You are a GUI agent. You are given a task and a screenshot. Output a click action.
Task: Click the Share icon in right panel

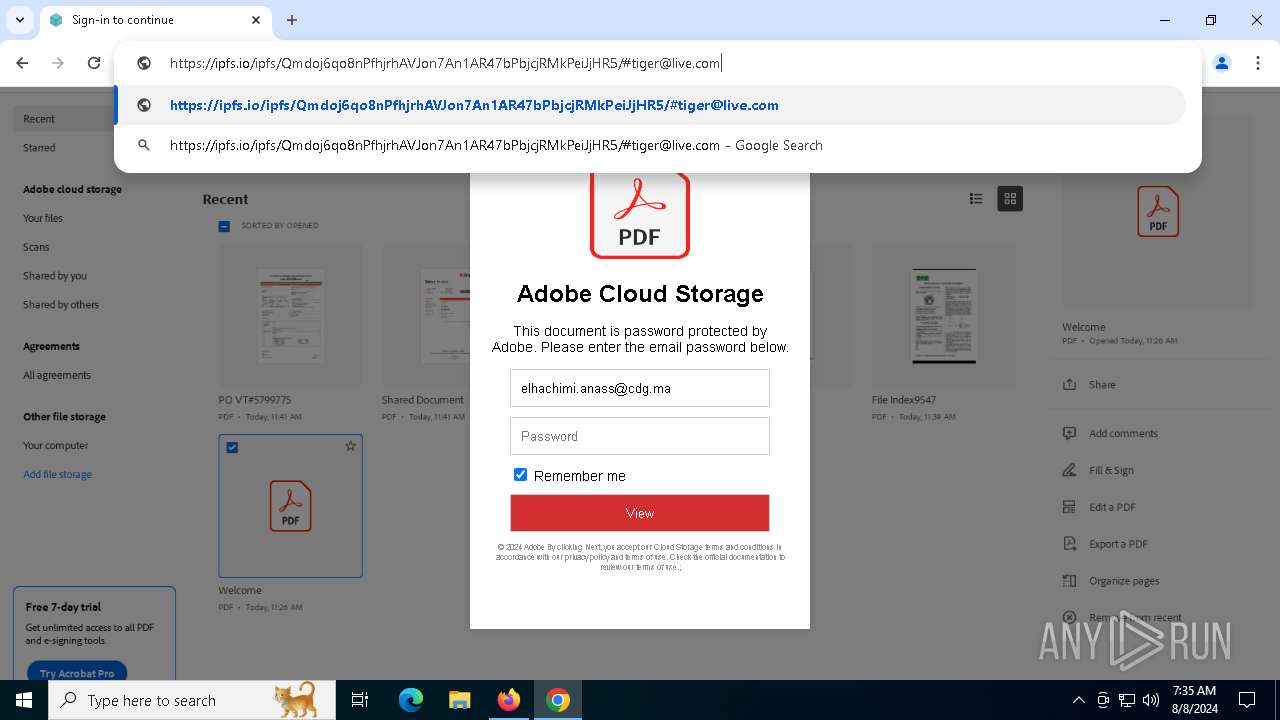pos(1069,385)
